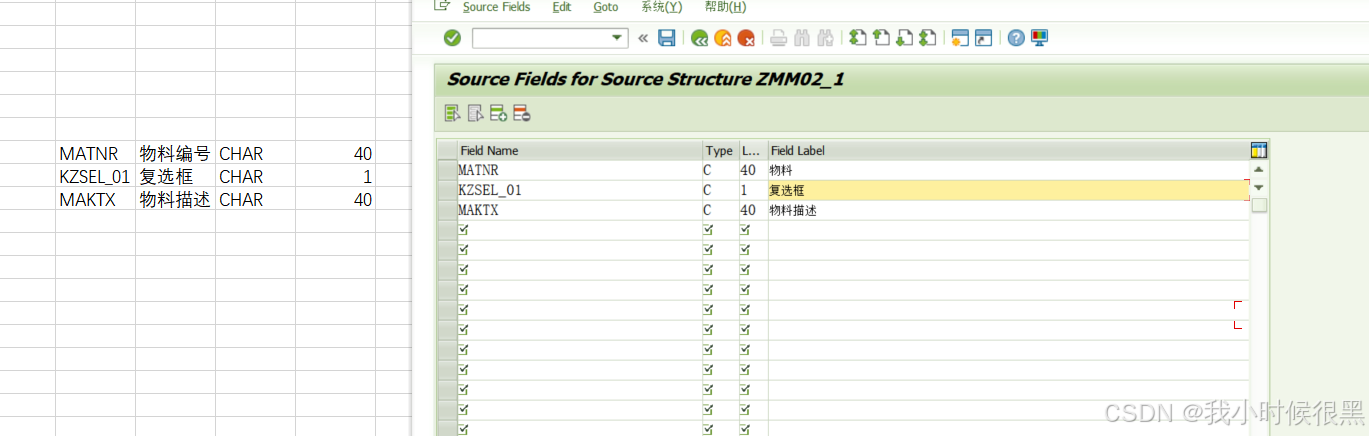The image size is (1369, 436).
Task: Click the delete row icon with red minus
Action: click(x=521, y=114)
